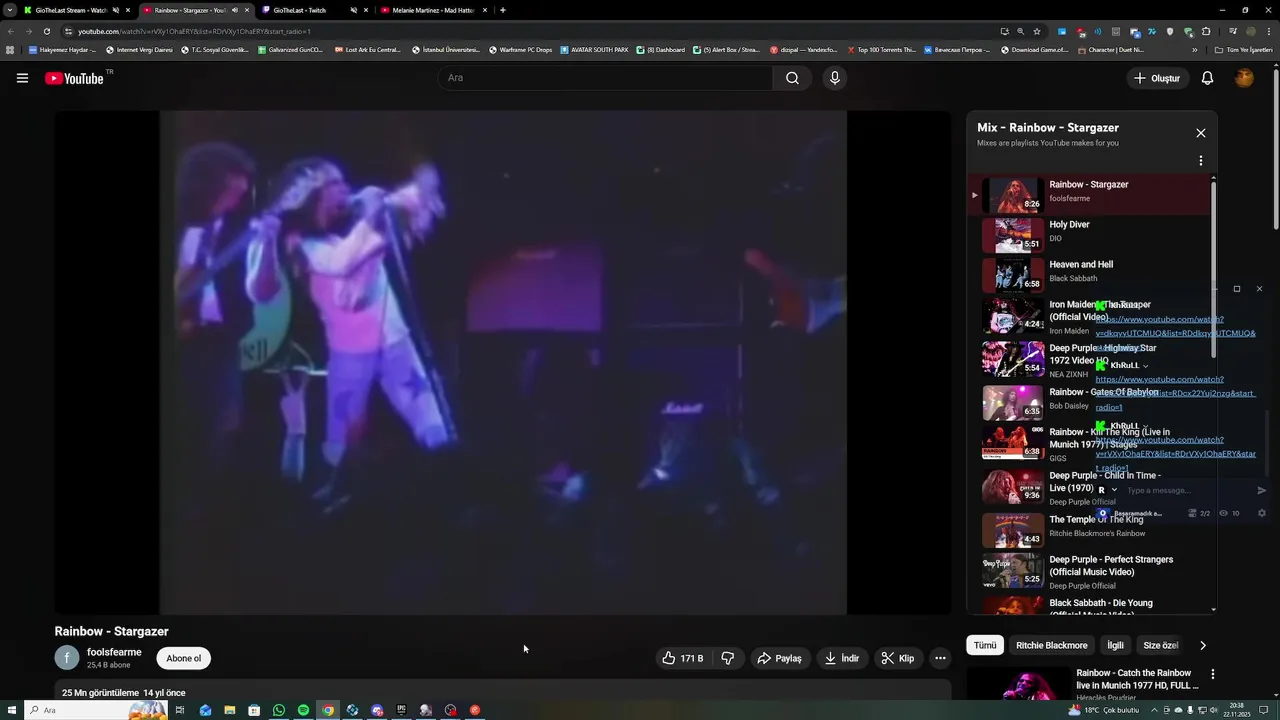Open the foolsfearme channel name link

pos(114,652)
